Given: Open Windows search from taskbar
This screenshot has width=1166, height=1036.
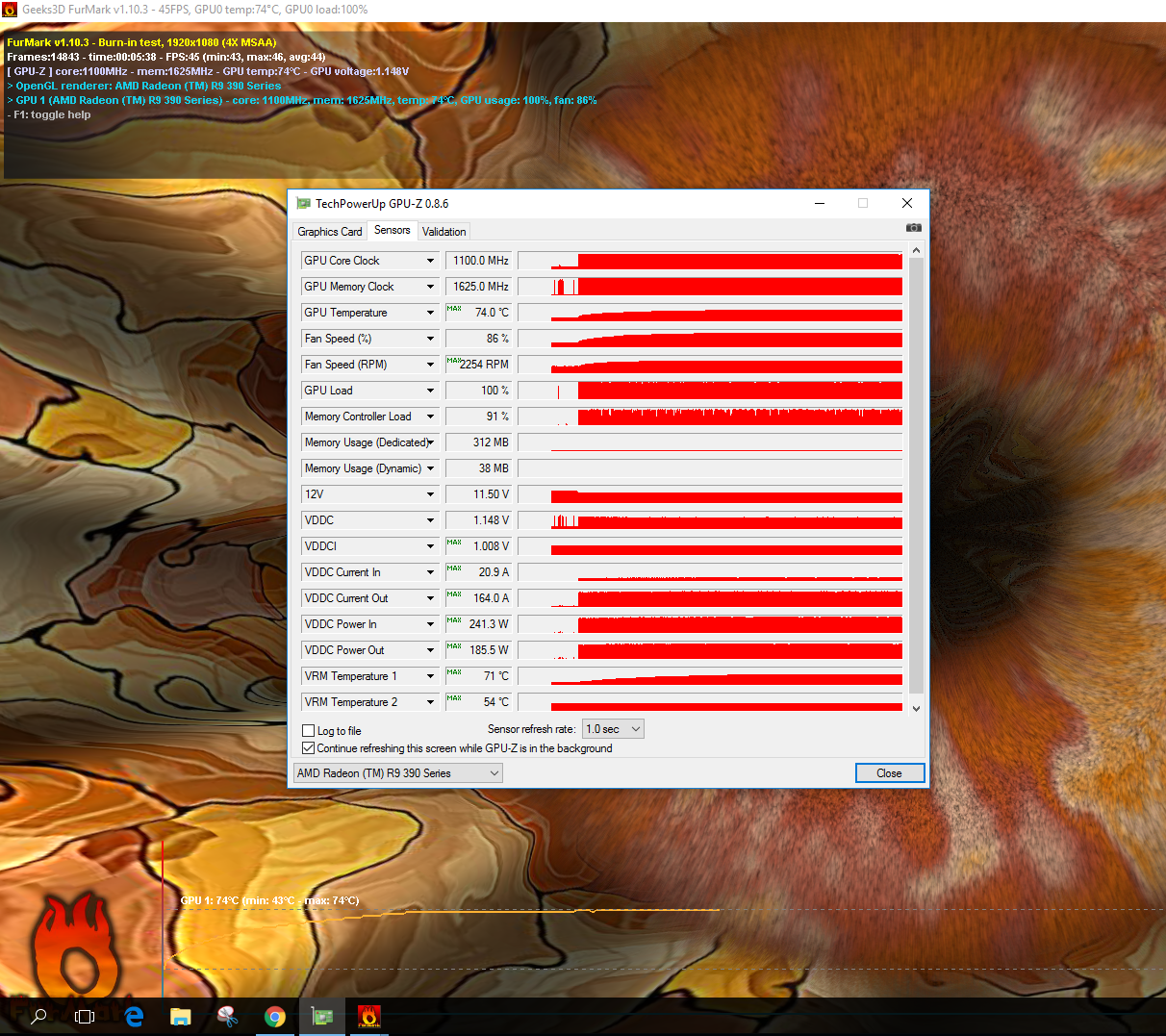Looking at the screenshot, I should point(38,1016).
